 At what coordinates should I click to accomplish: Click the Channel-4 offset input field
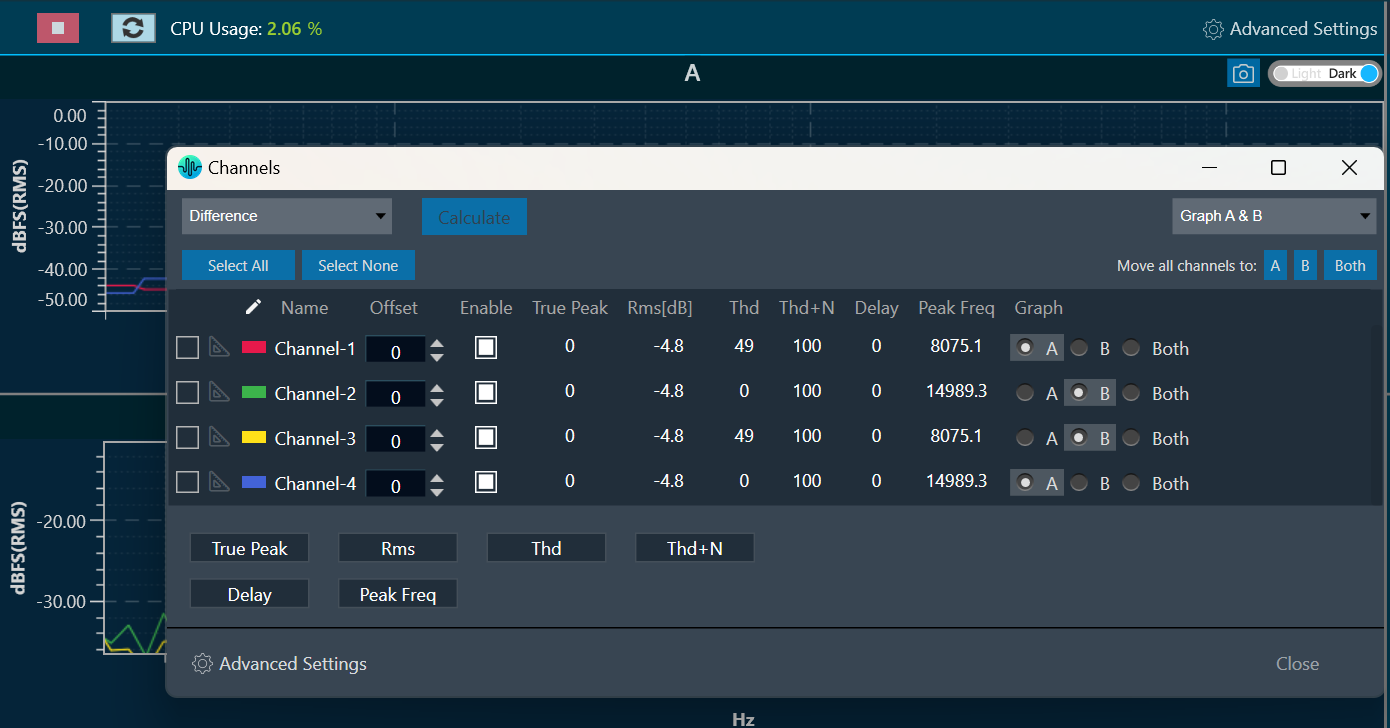[396, 485]
